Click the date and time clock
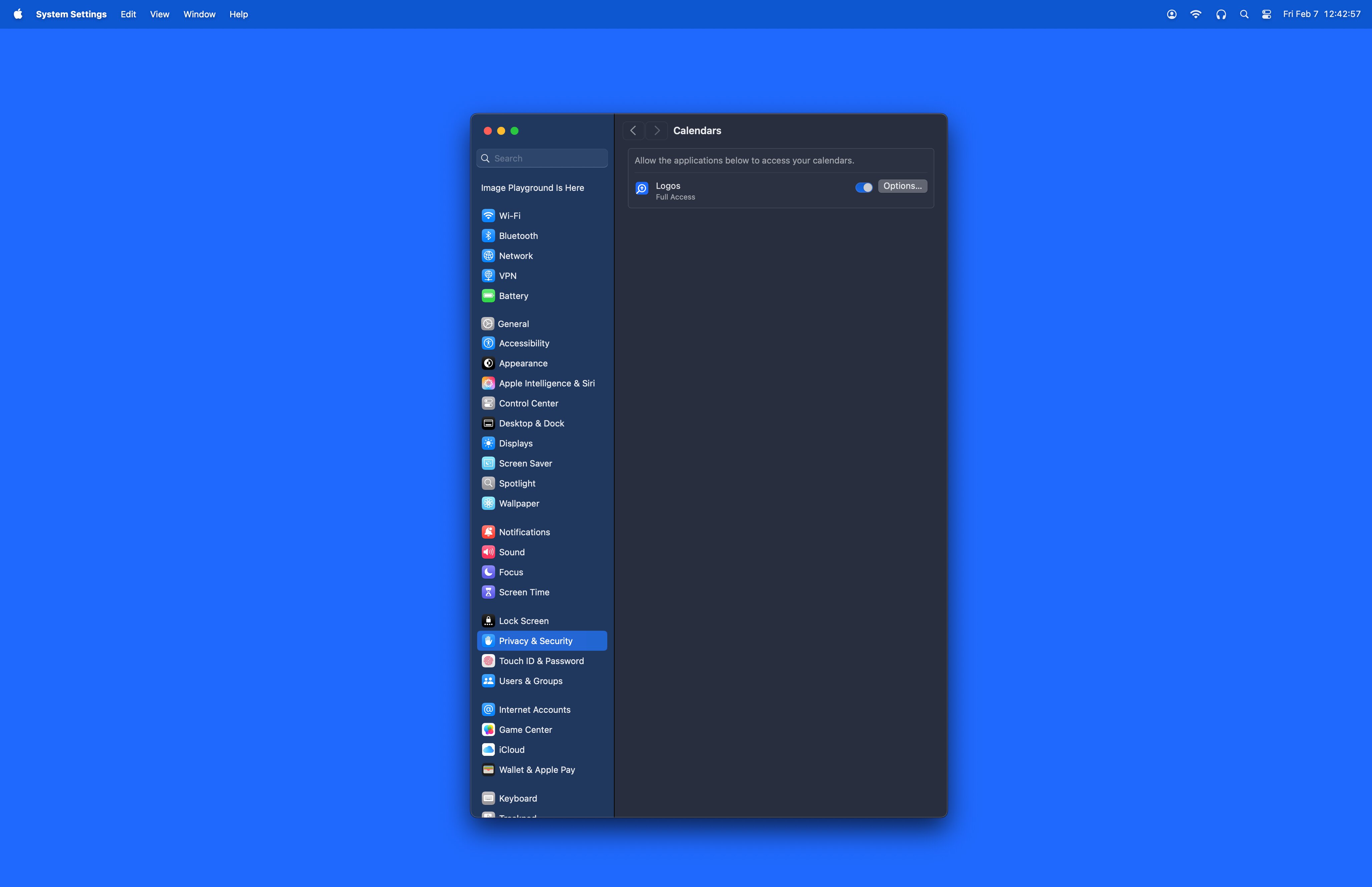The width and height of the screenshot is (1372, 887). 1322,14
